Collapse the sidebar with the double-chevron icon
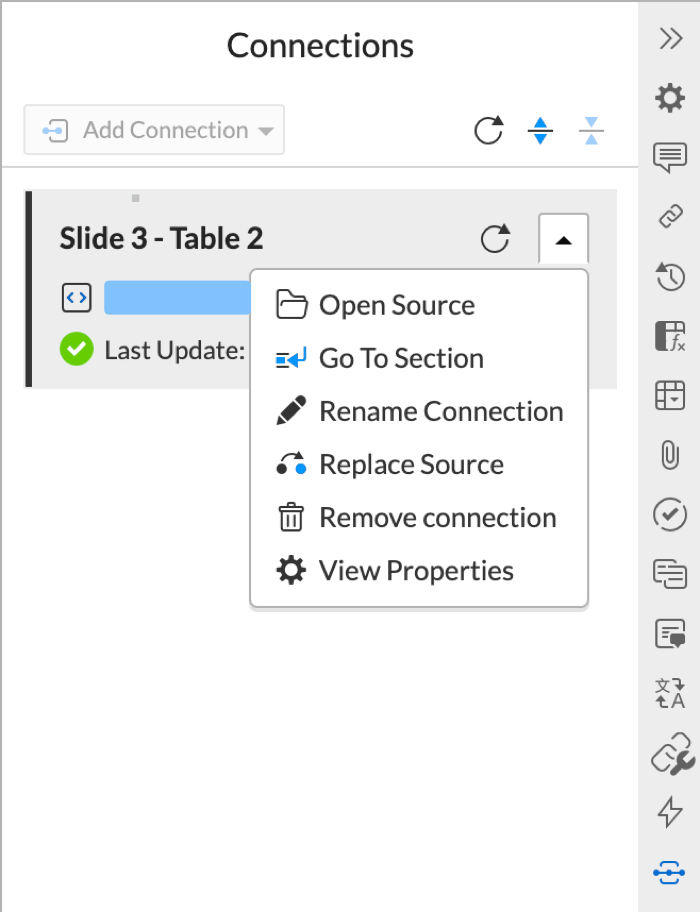This screenshot has height=912, width=700. (x=669, y=40)
